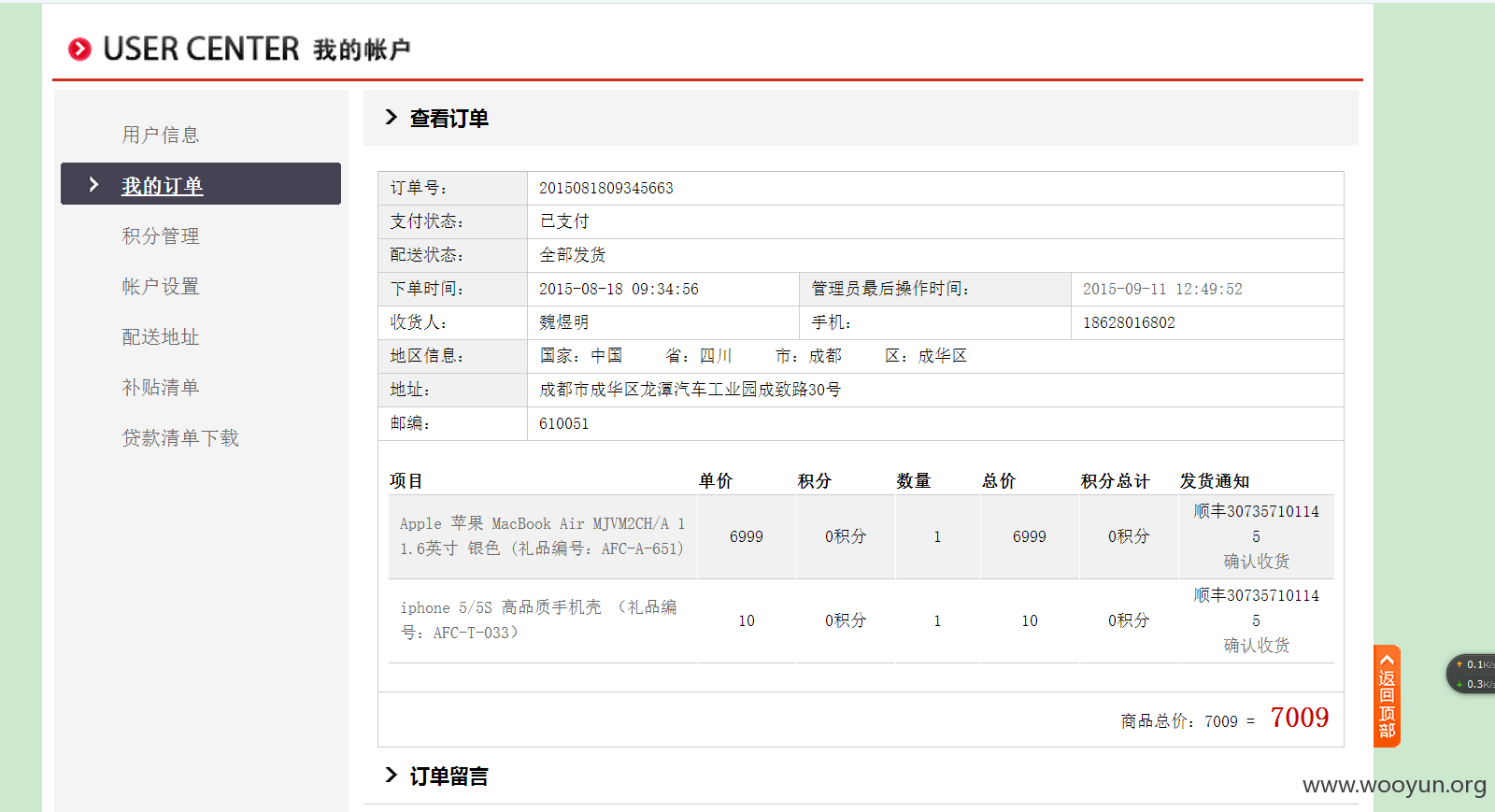
Task: Click the admin time 2015-09-11 12:49:52
Action: (x=1162, y=289)
